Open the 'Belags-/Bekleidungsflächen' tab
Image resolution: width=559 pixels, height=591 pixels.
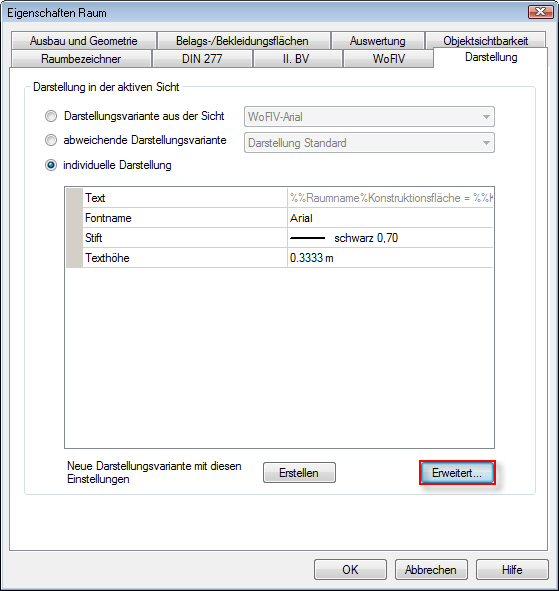tap(242, 41)
